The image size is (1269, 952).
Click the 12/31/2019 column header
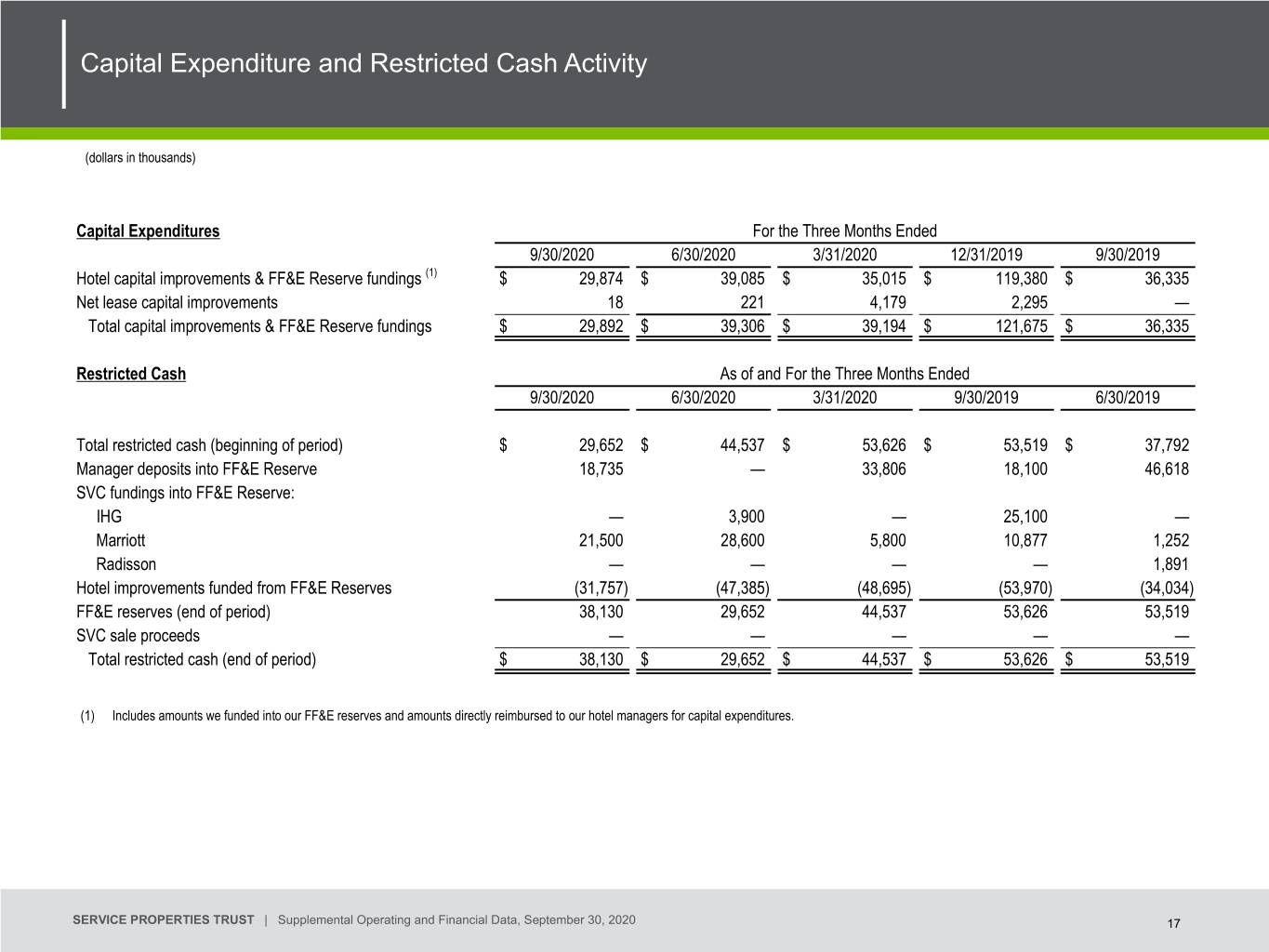(x=985, y=255)
